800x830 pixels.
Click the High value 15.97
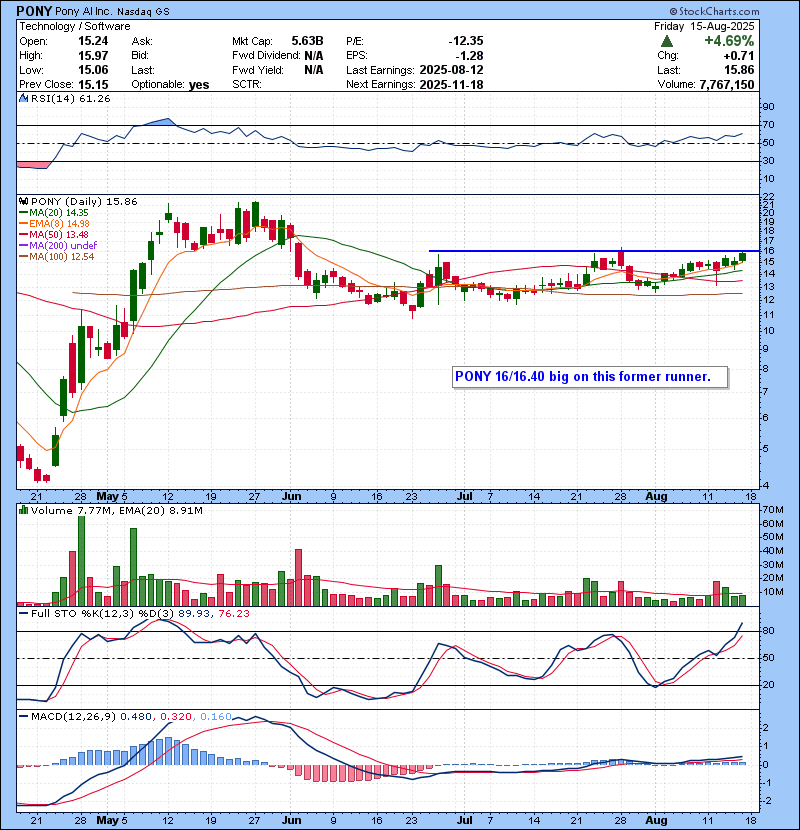(93, 56)
